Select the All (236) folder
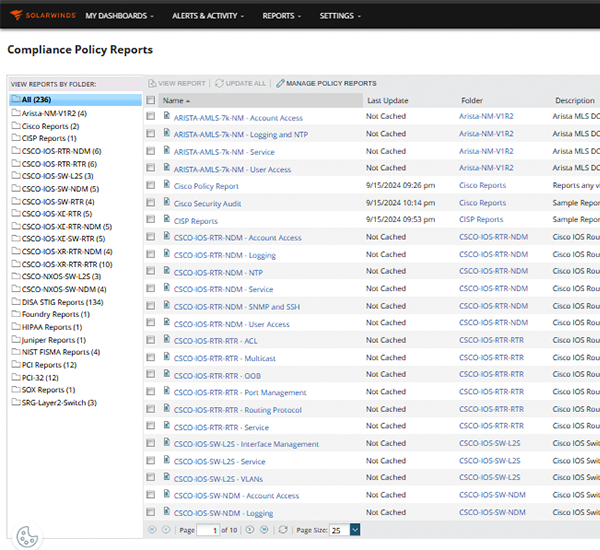 pyautogui.click(x=75, y=100)
